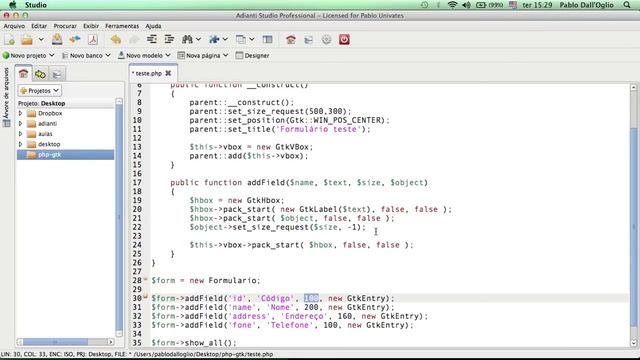
Task: Open Spotlight search magnifier icon
Action: 627,5
